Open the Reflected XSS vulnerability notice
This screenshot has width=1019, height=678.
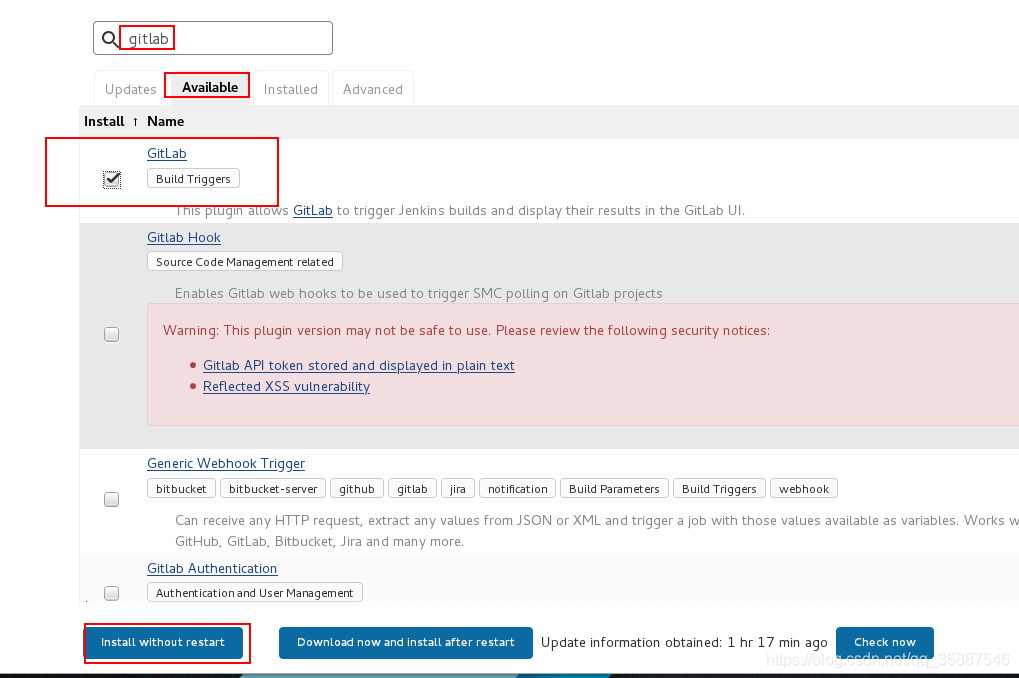tap(287, 386)
